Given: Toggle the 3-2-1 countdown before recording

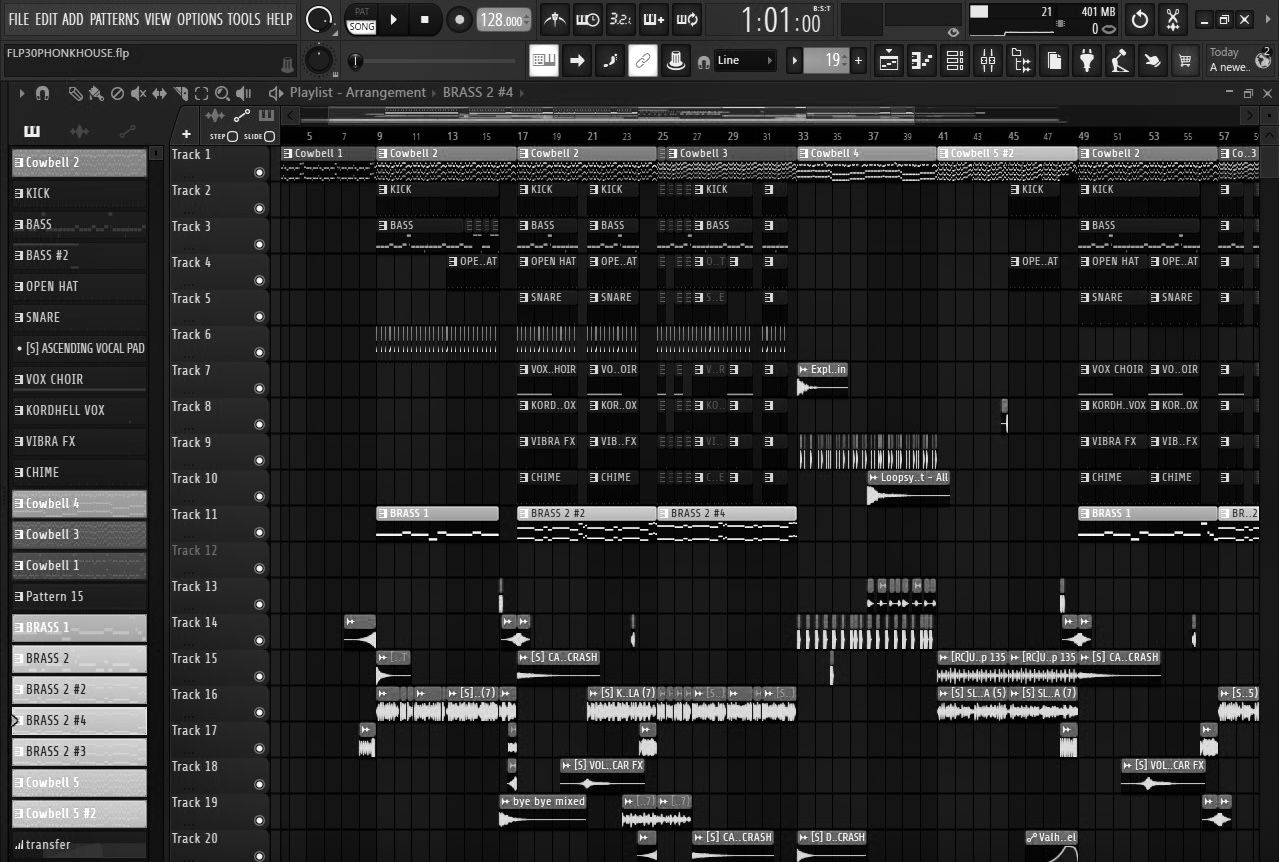Looking at the screenshot, I should tap(620, 19).
